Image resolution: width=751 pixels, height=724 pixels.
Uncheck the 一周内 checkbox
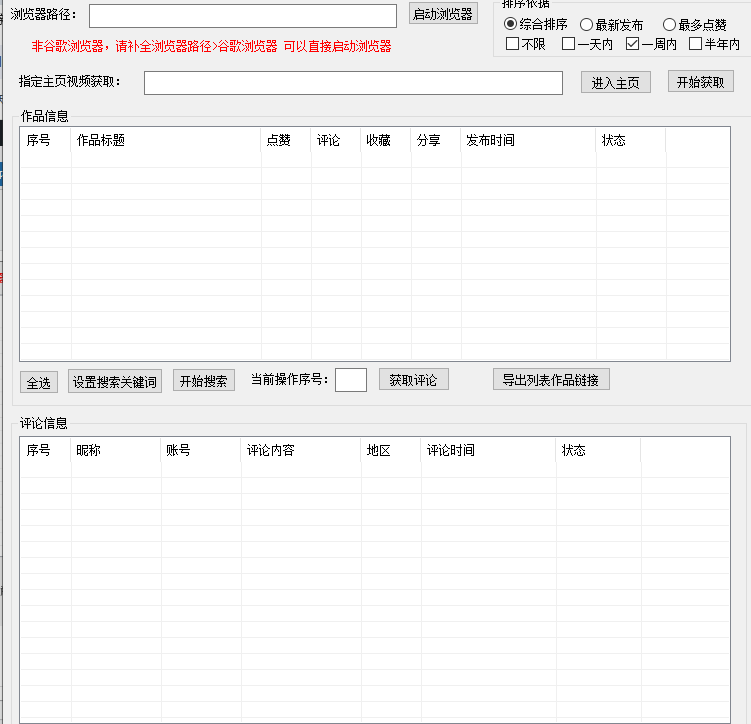[x=632, y=44]
